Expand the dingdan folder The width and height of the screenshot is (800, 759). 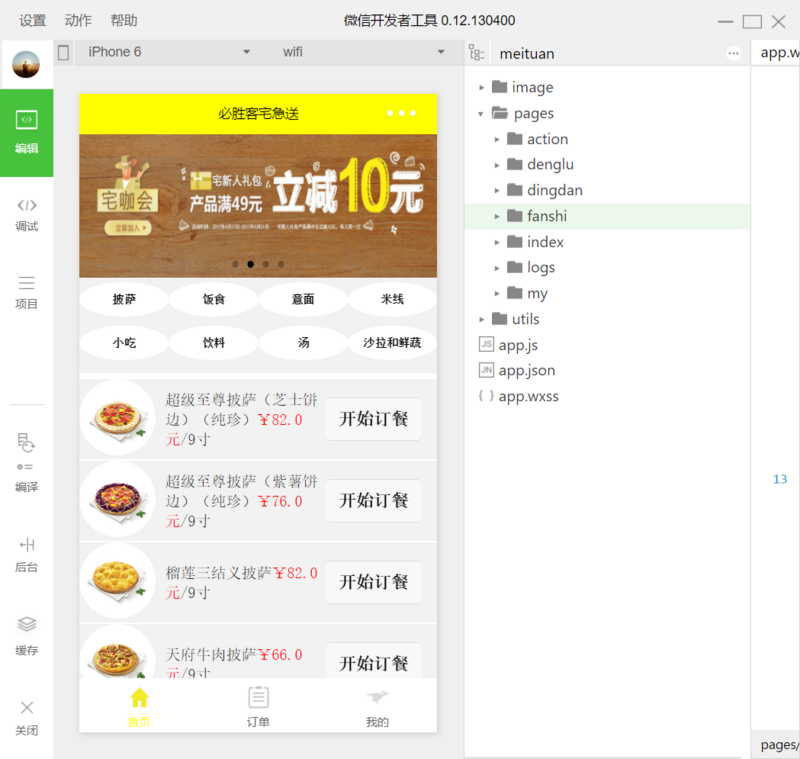[497, 191]
